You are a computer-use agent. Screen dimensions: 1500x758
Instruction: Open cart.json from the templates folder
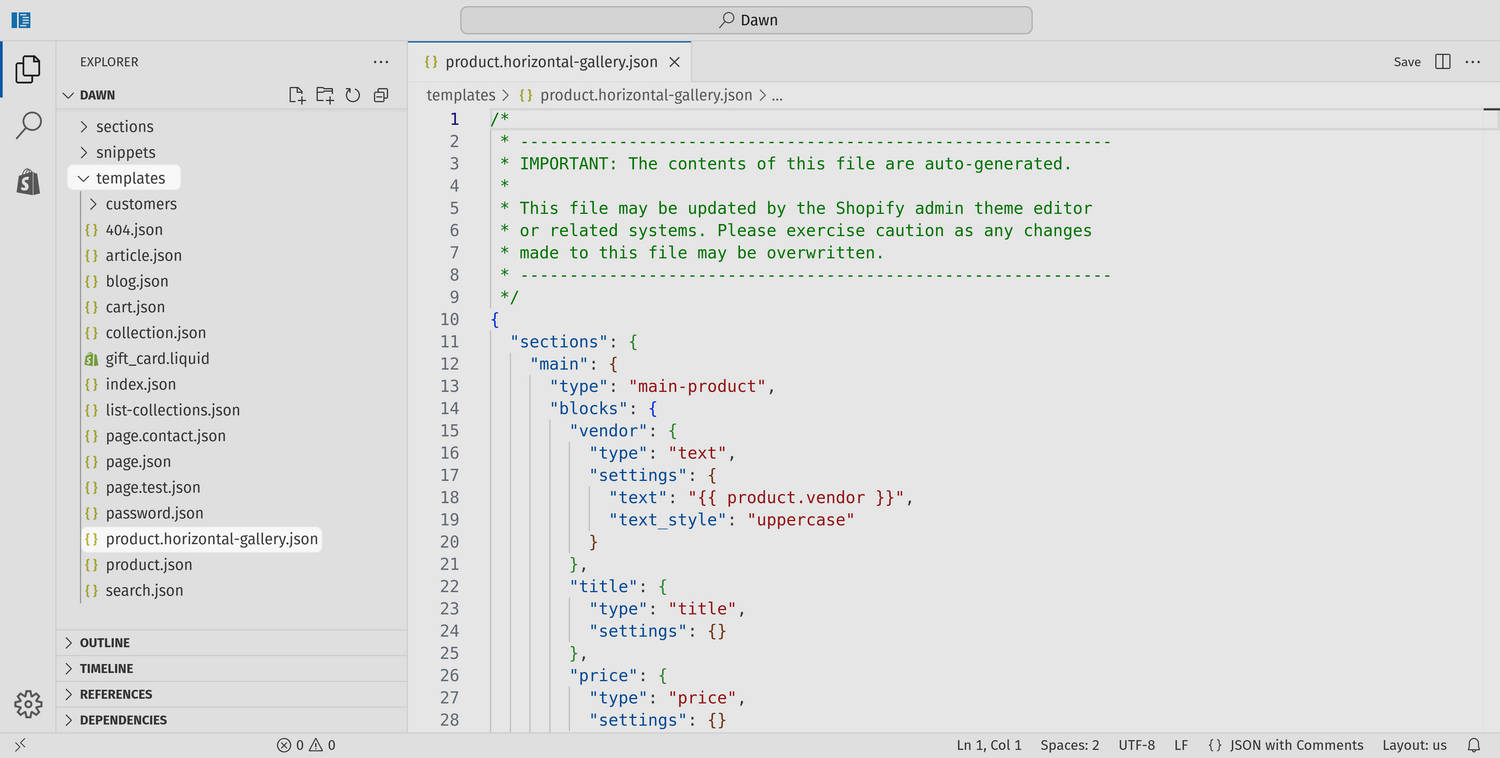coord(135,307)
